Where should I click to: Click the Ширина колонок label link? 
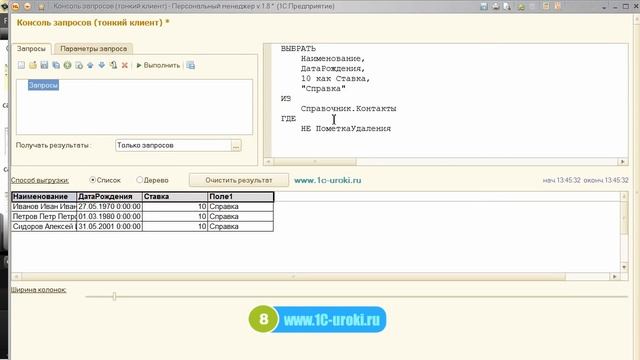[38, 290]
